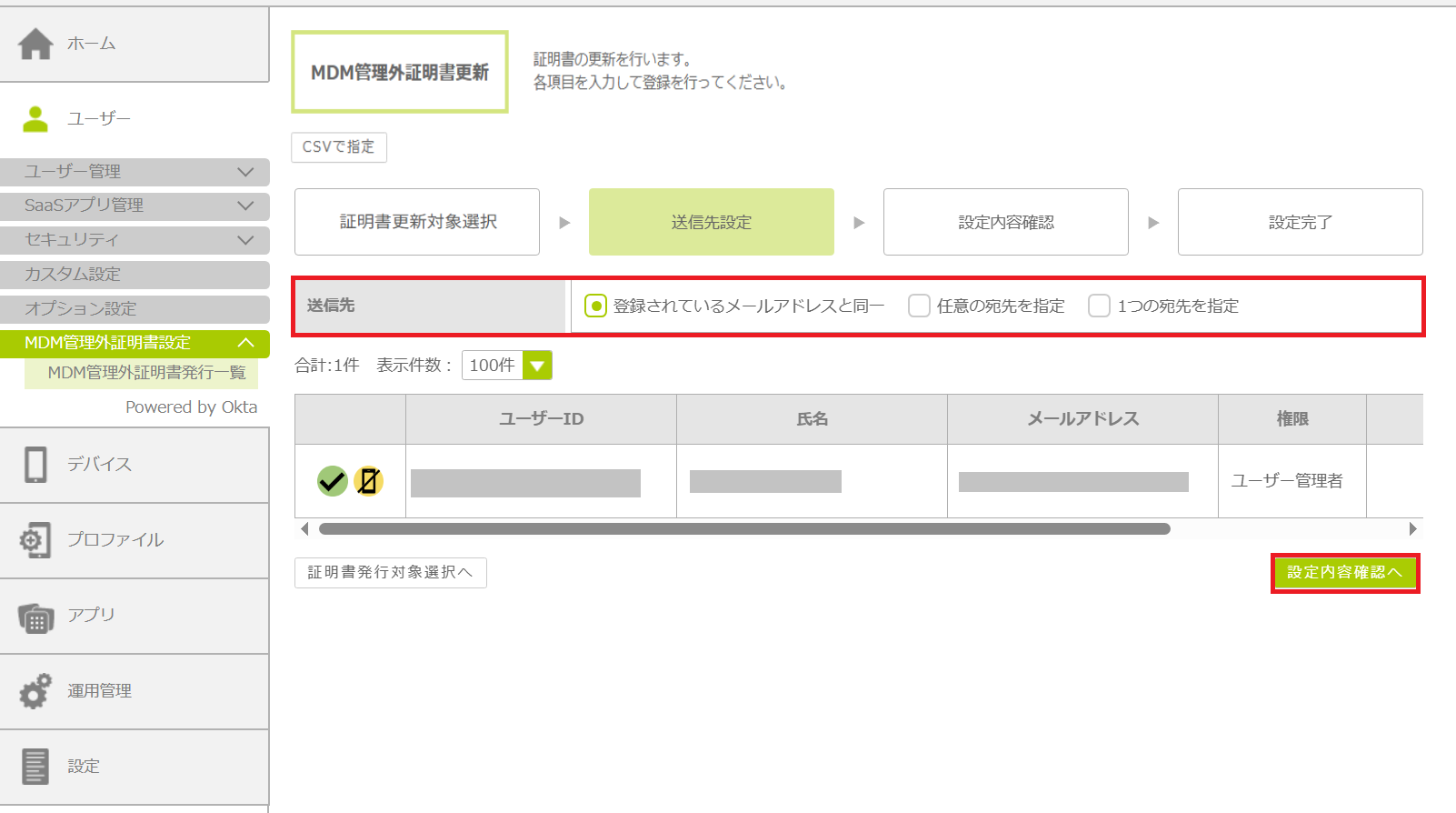Screen dimensions: 1456x813
Task: Select the 任意の宛先を指定 option
Action: (919, 306)
